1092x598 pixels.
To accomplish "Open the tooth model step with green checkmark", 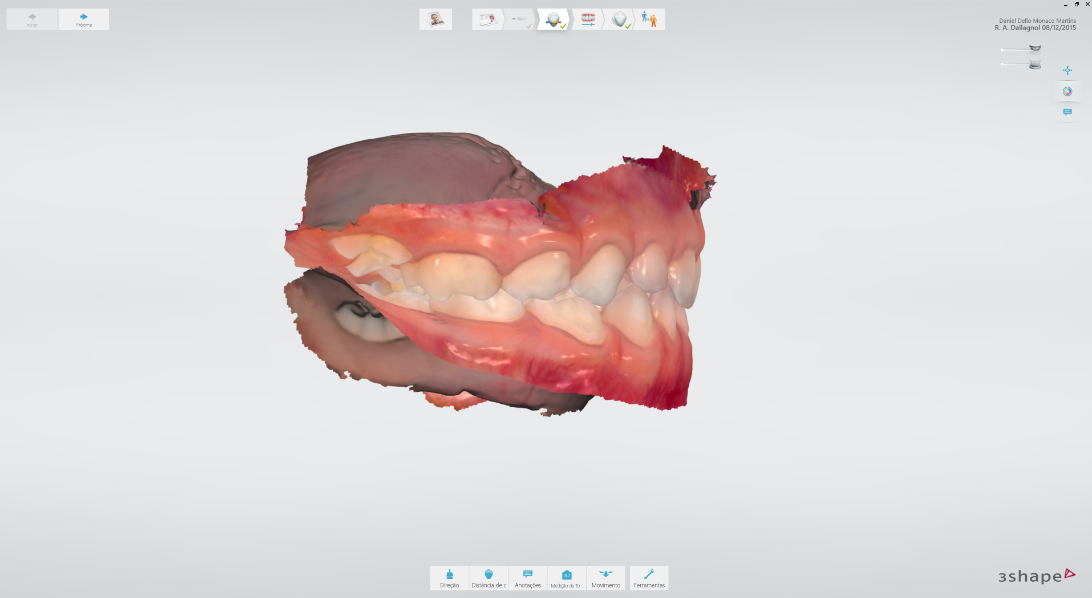I will [620, 19].
